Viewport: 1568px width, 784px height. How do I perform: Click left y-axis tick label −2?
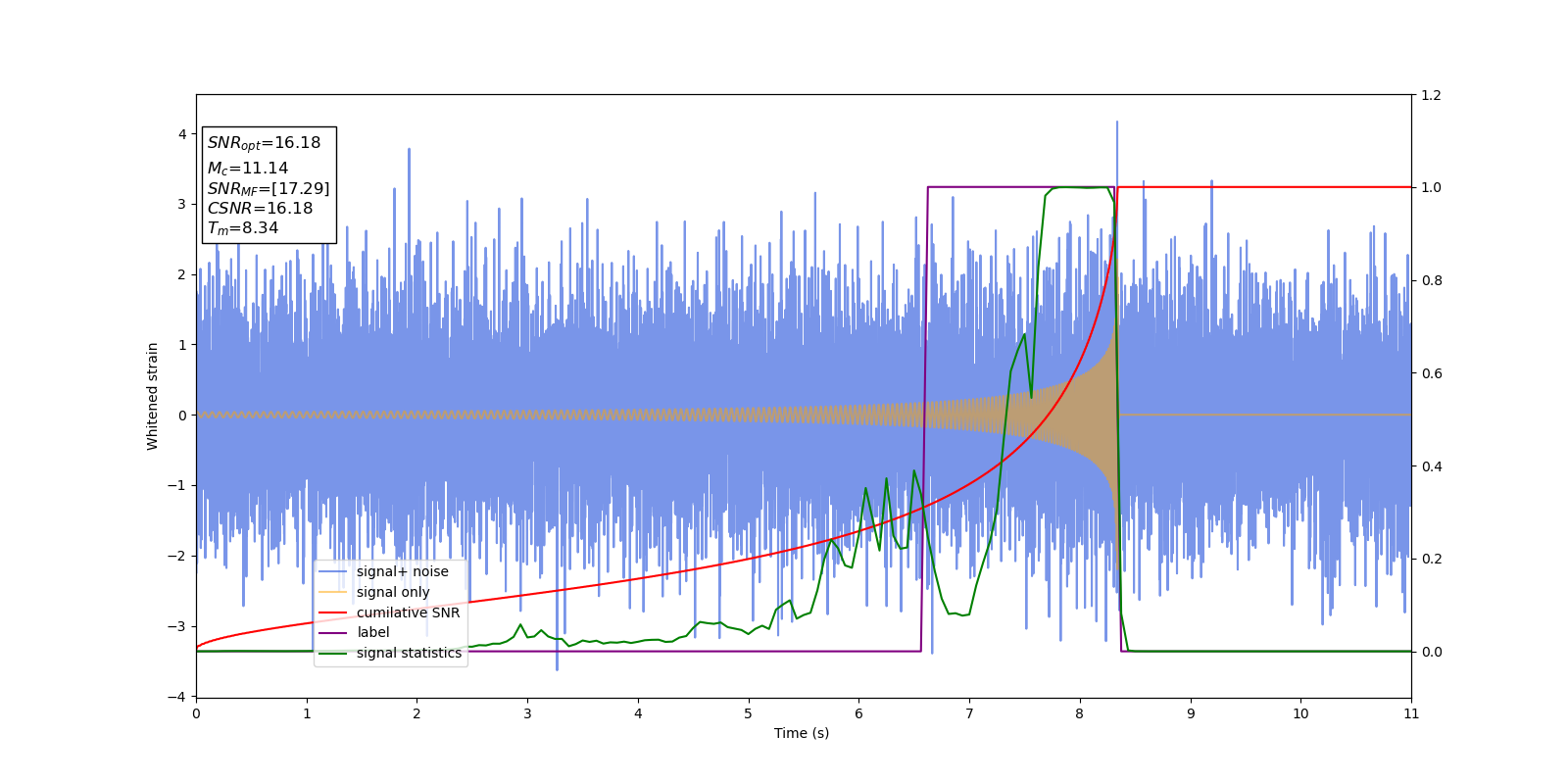pos(177,556)
